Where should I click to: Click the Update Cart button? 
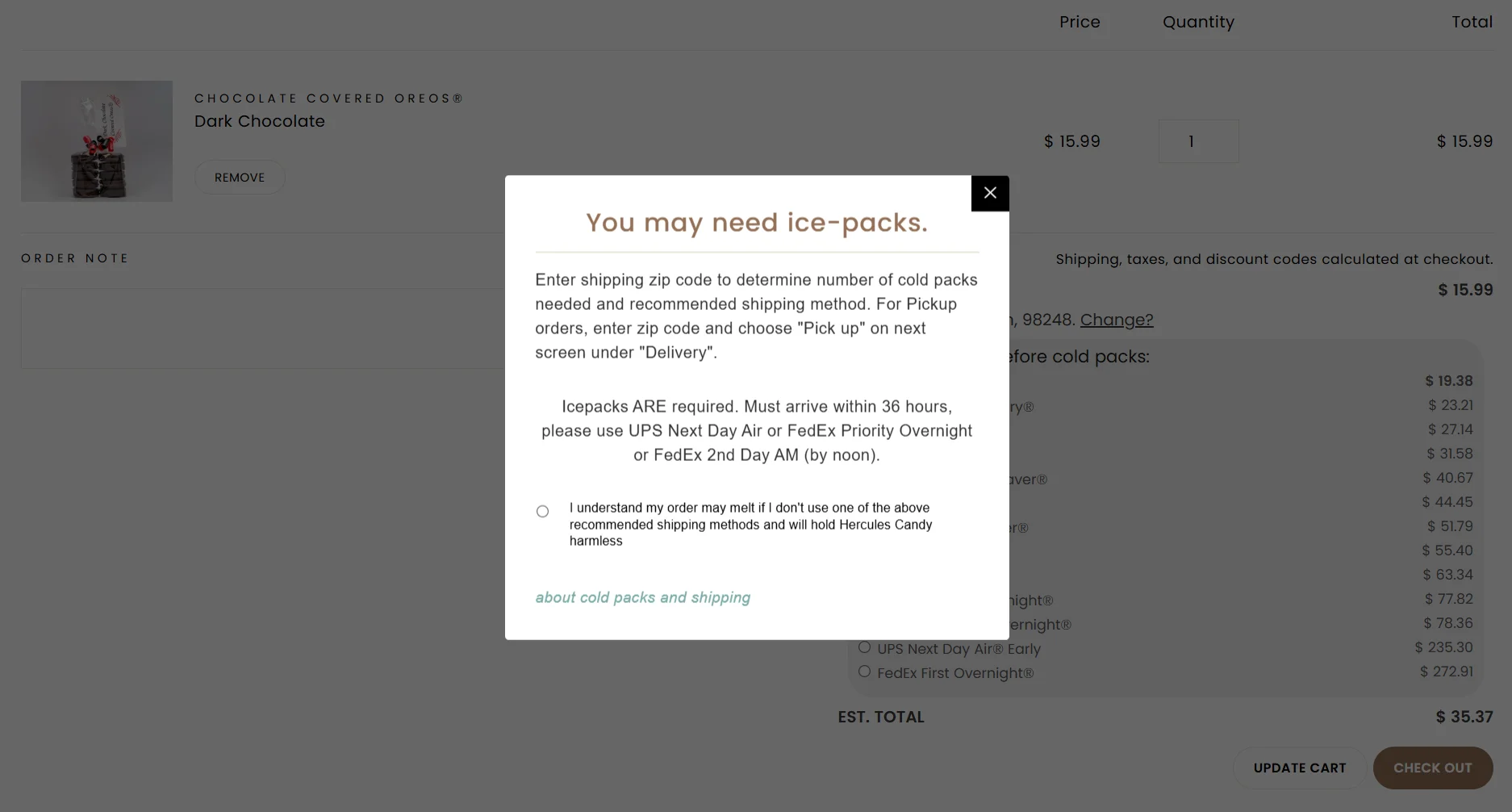tap(1300, 768)
